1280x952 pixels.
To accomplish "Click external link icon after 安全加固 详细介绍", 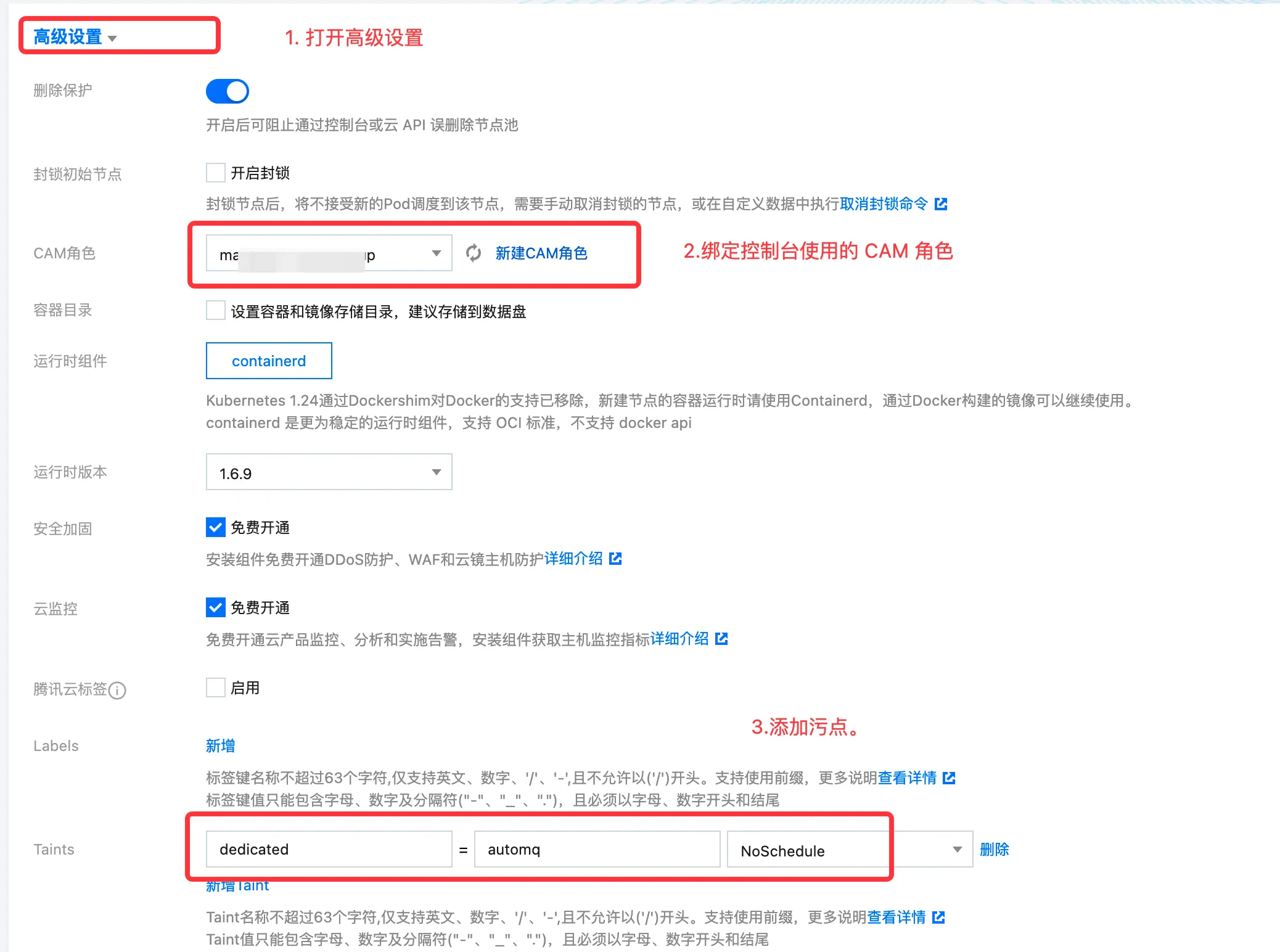I will coord(615,559).
